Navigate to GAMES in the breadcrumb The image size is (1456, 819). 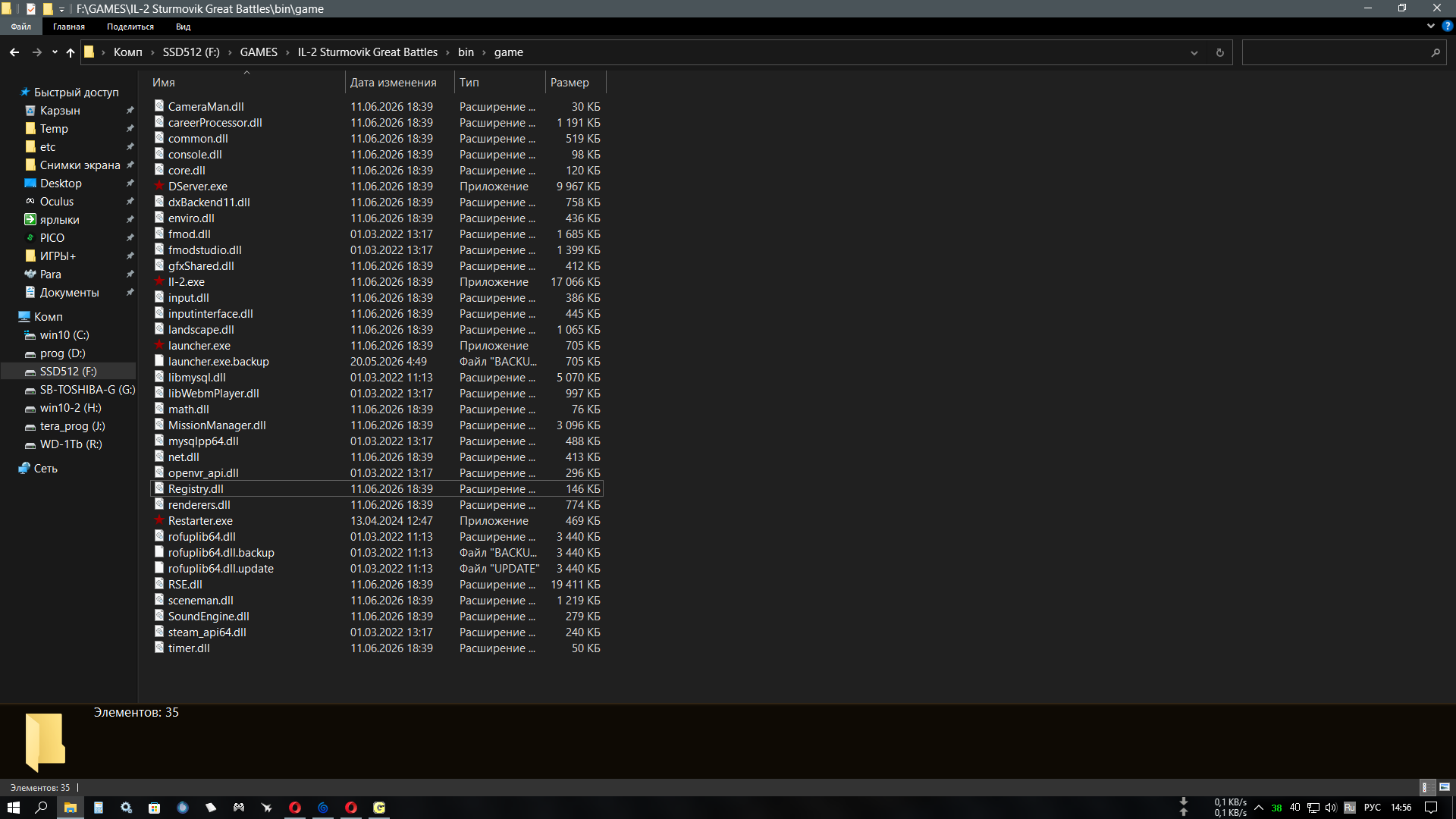pos(259,52)
